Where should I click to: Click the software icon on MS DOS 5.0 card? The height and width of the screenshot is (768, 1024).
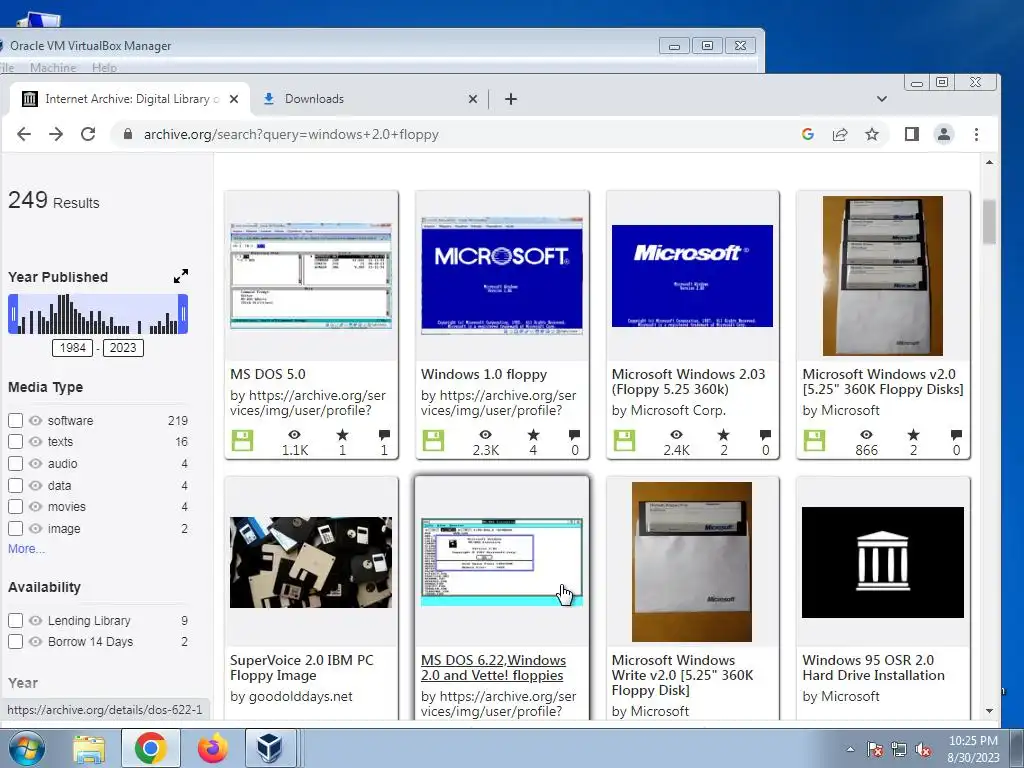(242, 441)
